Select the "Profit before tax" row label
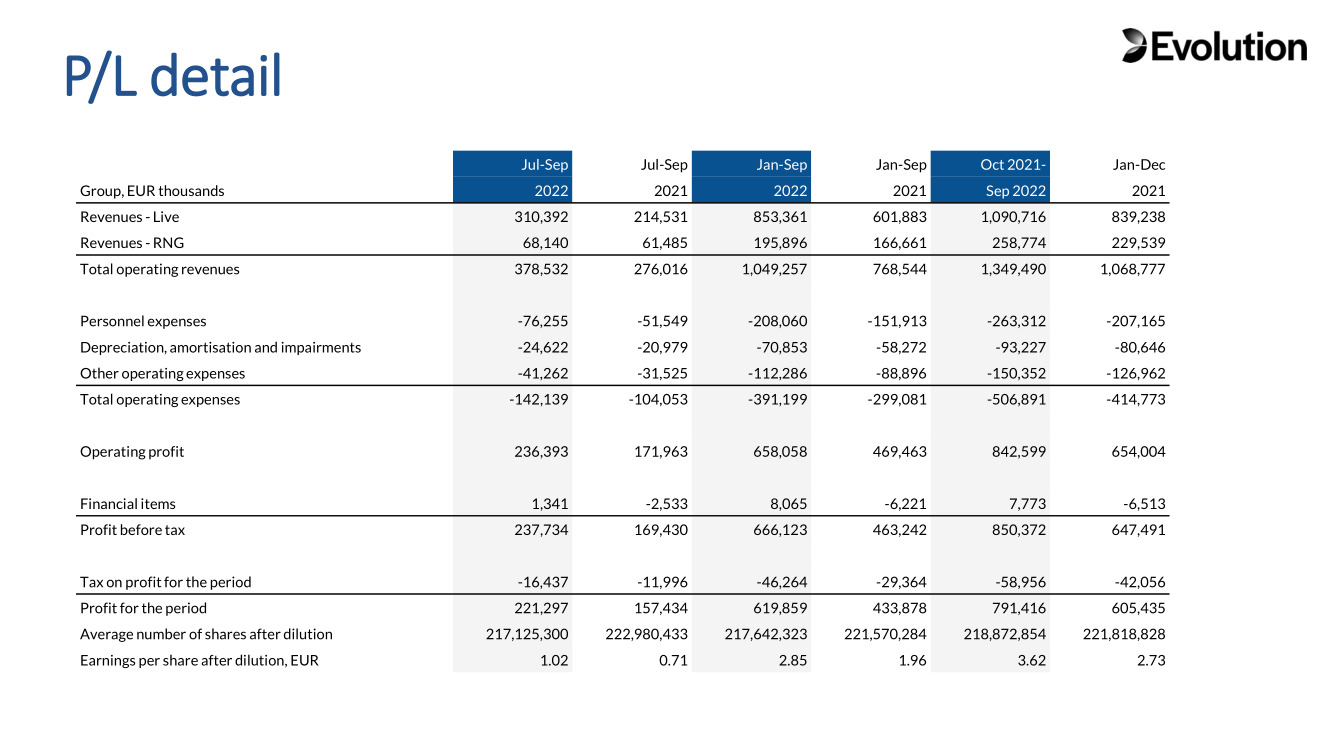 coord(132,530)
